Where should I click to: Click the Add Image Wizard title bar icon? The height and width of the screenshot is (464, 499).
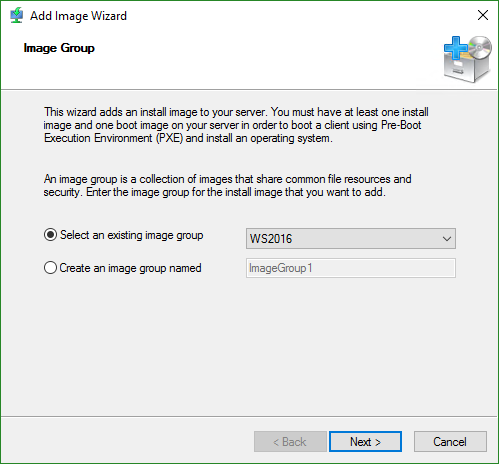(17, 15)
